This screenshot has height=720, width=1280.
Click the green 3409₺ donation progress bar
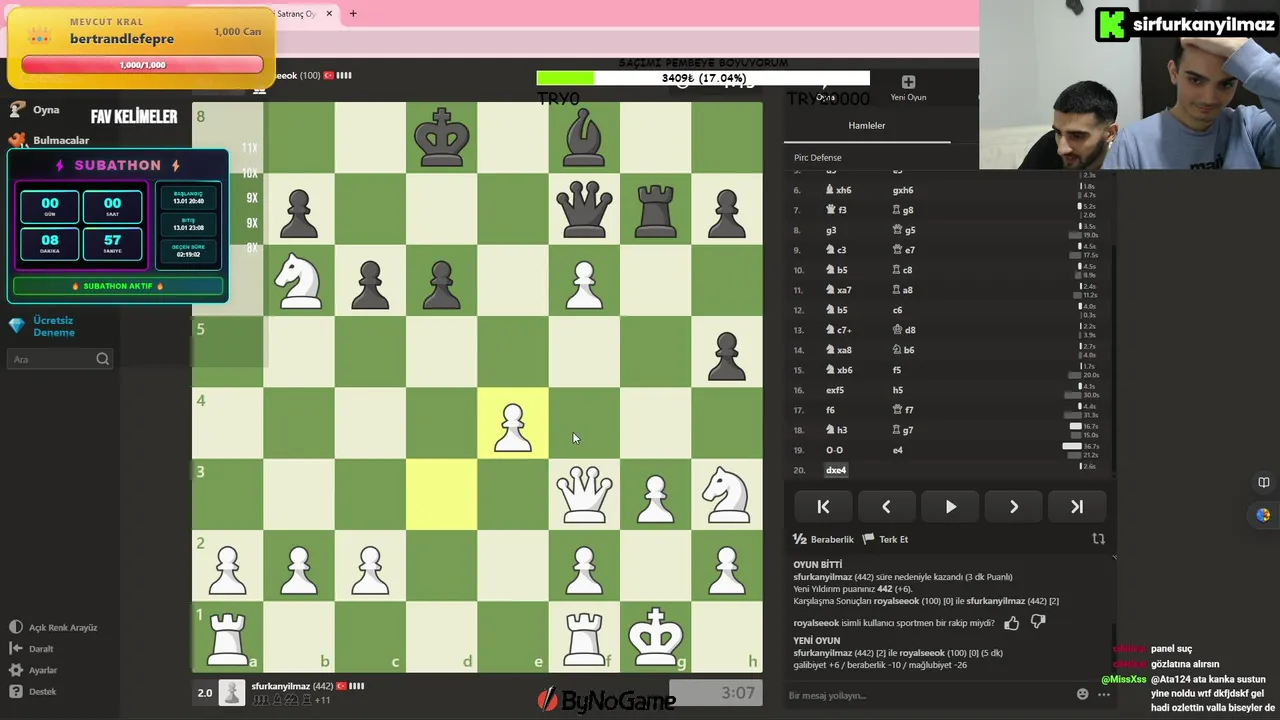703,78
